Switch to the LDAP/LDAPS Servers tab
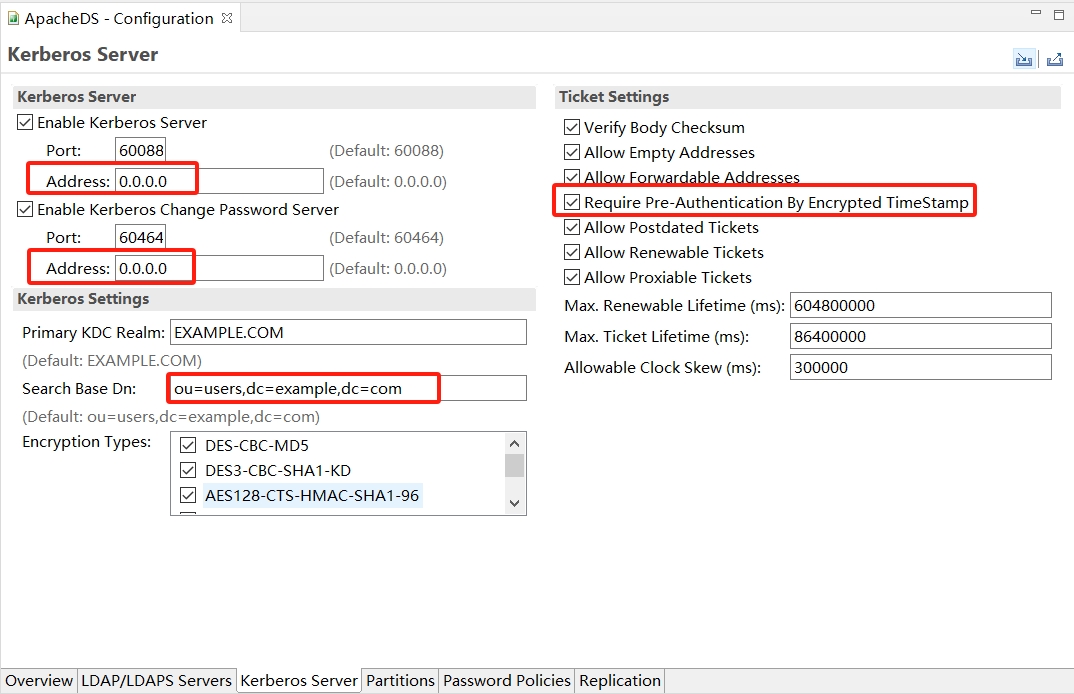Image resolution: width=1074 pixels, height=694 pixels. [156, 681]
